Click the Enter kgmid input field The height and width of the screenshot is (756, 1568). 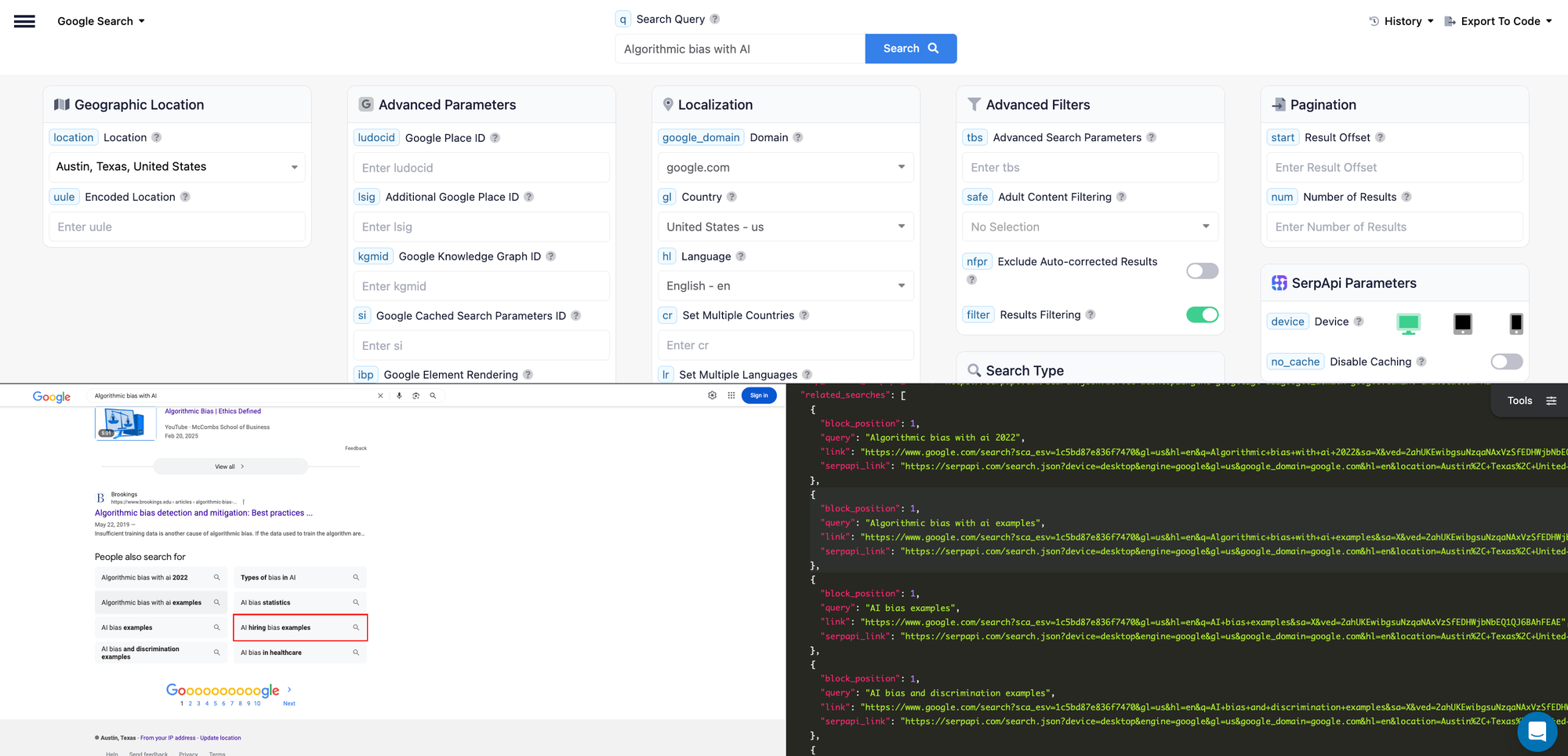pos(481,286)
